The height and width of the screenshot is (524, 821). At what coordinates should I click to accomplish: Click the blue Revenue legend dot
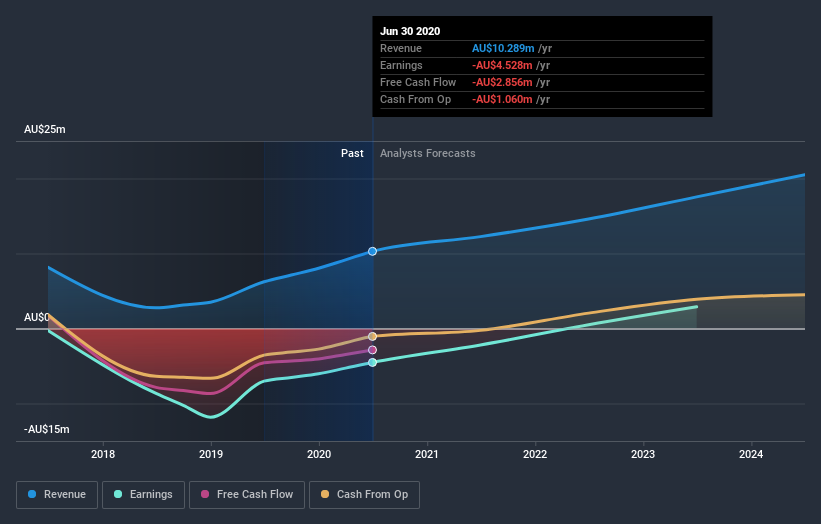32,494
